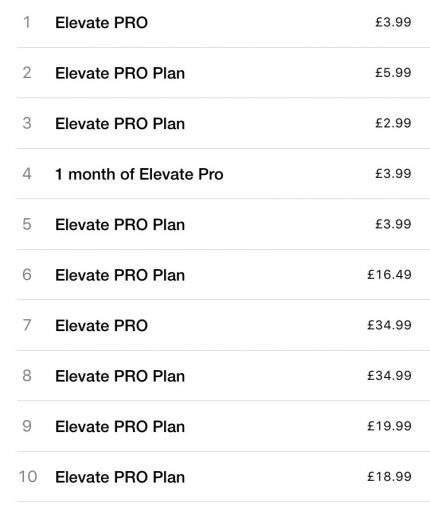
Task: Click rank number 4 beside the 1 month item
Action: tap(27, 174)
